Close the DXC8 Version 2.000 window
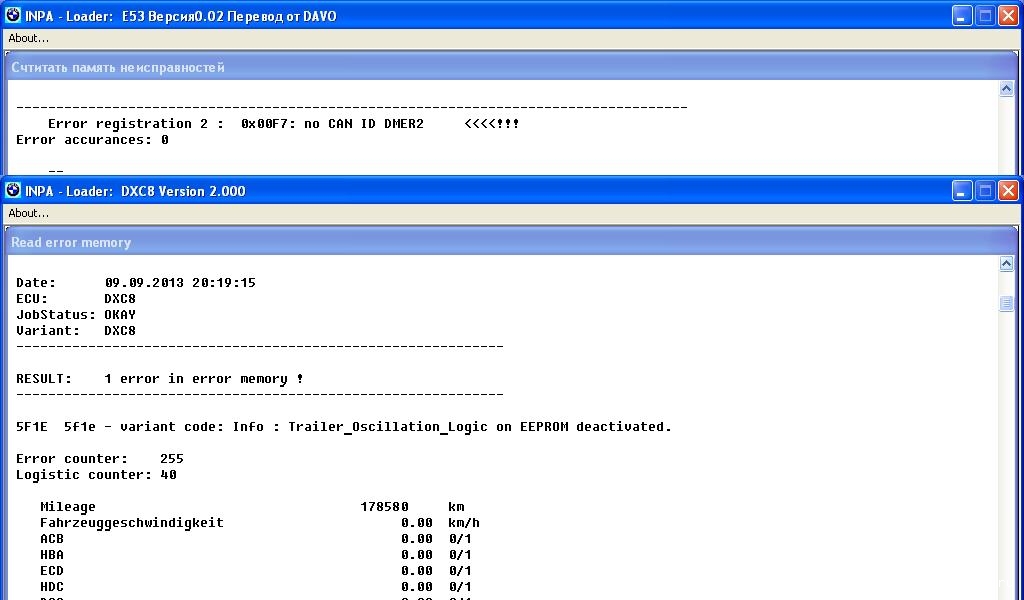Image resolution: width=1024 pixels, height=600 pixels. [1008, 191]
